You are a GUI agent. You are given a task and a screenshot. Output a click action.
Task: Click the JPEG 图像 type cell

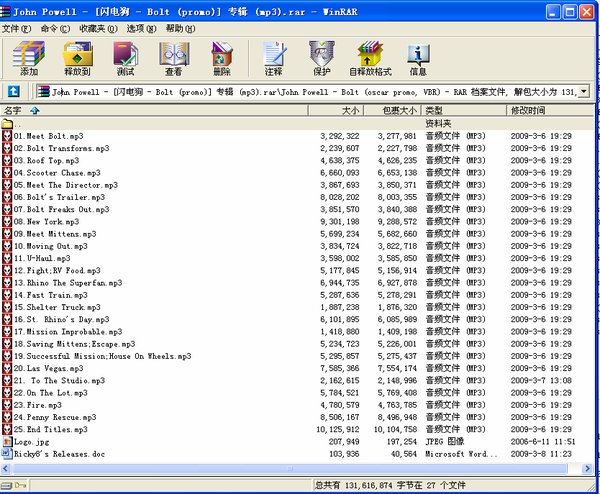[445, 442]
